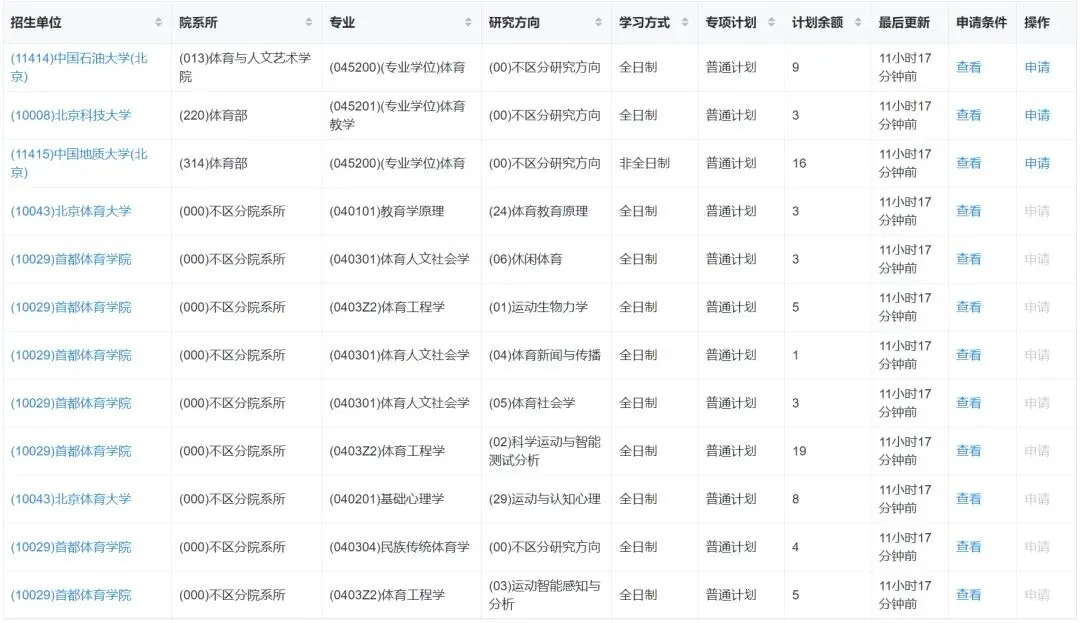The width and height of the screenshot is (1080, 623).
Task: Select remaining quota value 9
Action: (x=796, y=67)
